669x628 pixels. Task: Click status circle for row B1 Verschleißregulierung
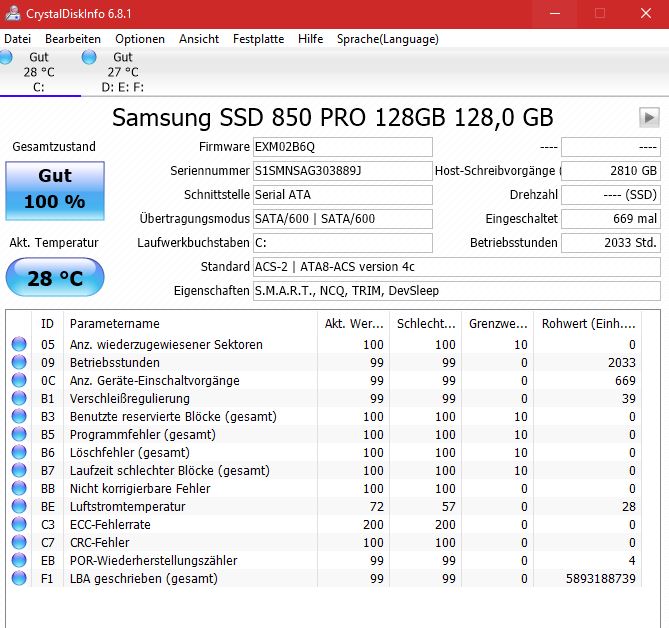tap(19, 398)
